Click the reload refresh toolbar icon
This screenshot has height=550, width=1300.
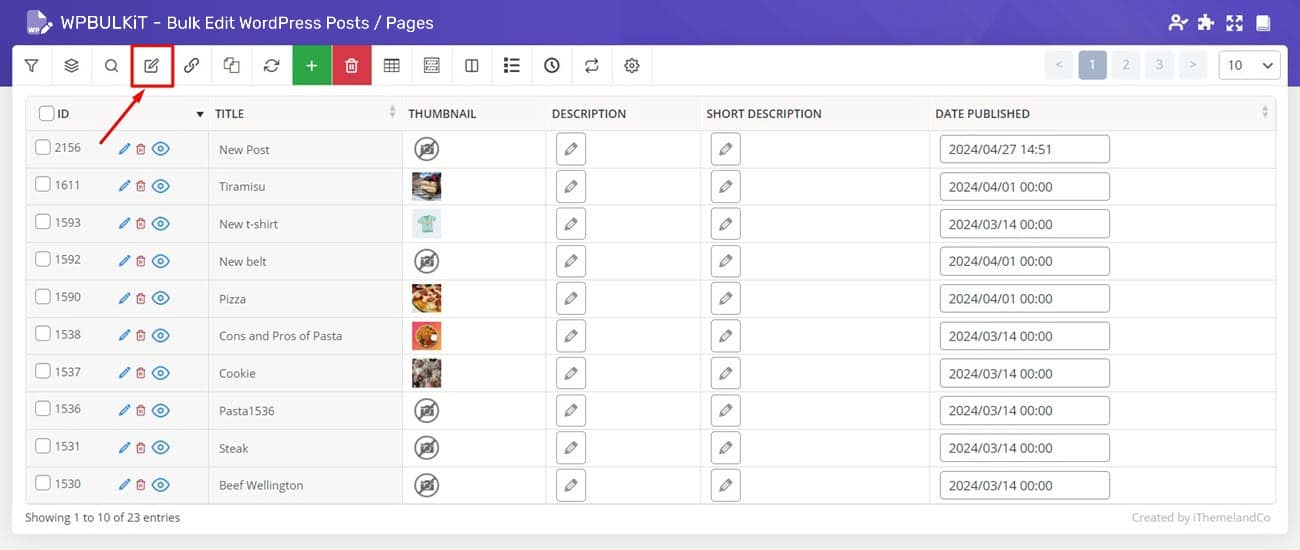tap(272, 66)
